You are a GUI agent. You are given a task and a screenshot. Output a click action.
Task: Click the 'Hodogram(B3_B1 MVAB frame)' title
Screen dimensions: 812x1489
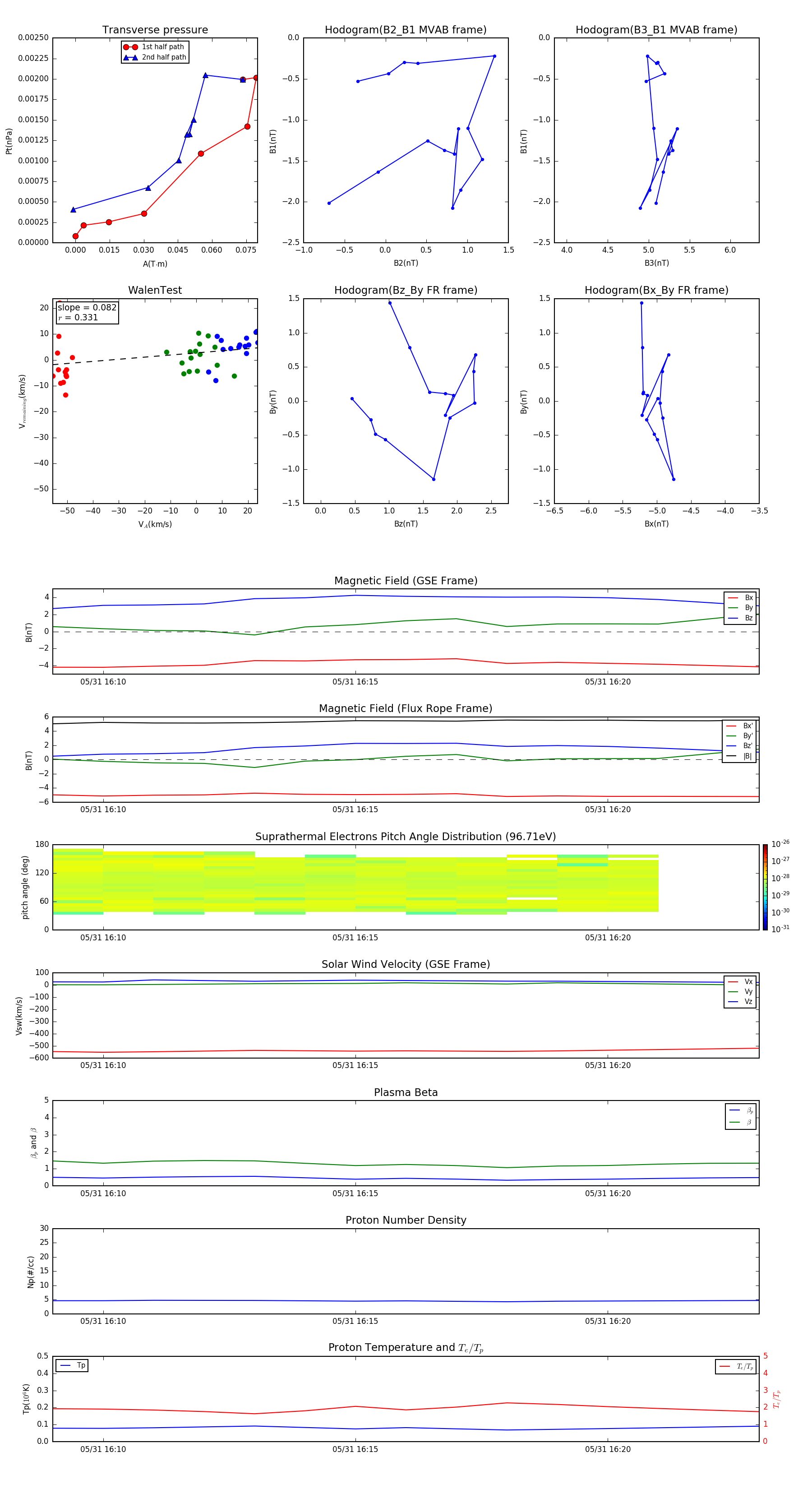(656, 30)
